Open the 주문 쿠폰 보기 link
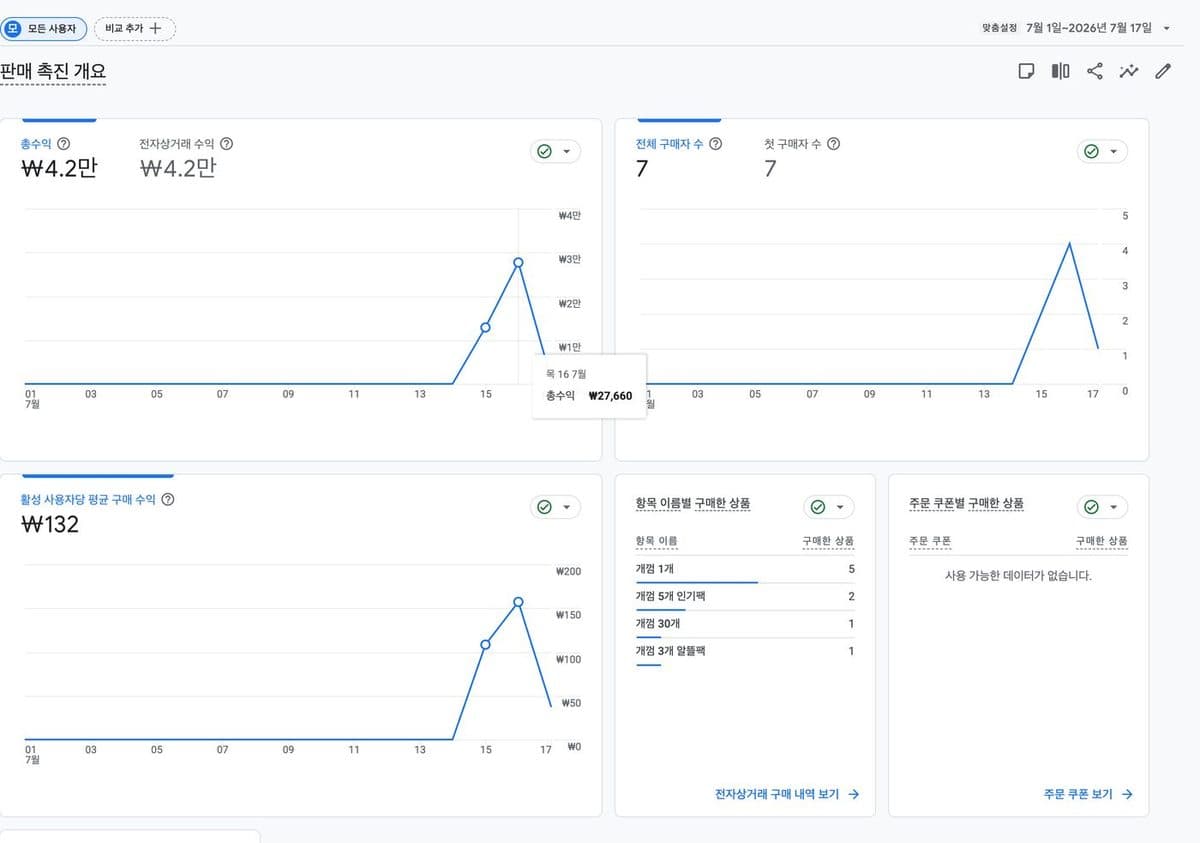1200x843 pixels. click(1088, 794)
